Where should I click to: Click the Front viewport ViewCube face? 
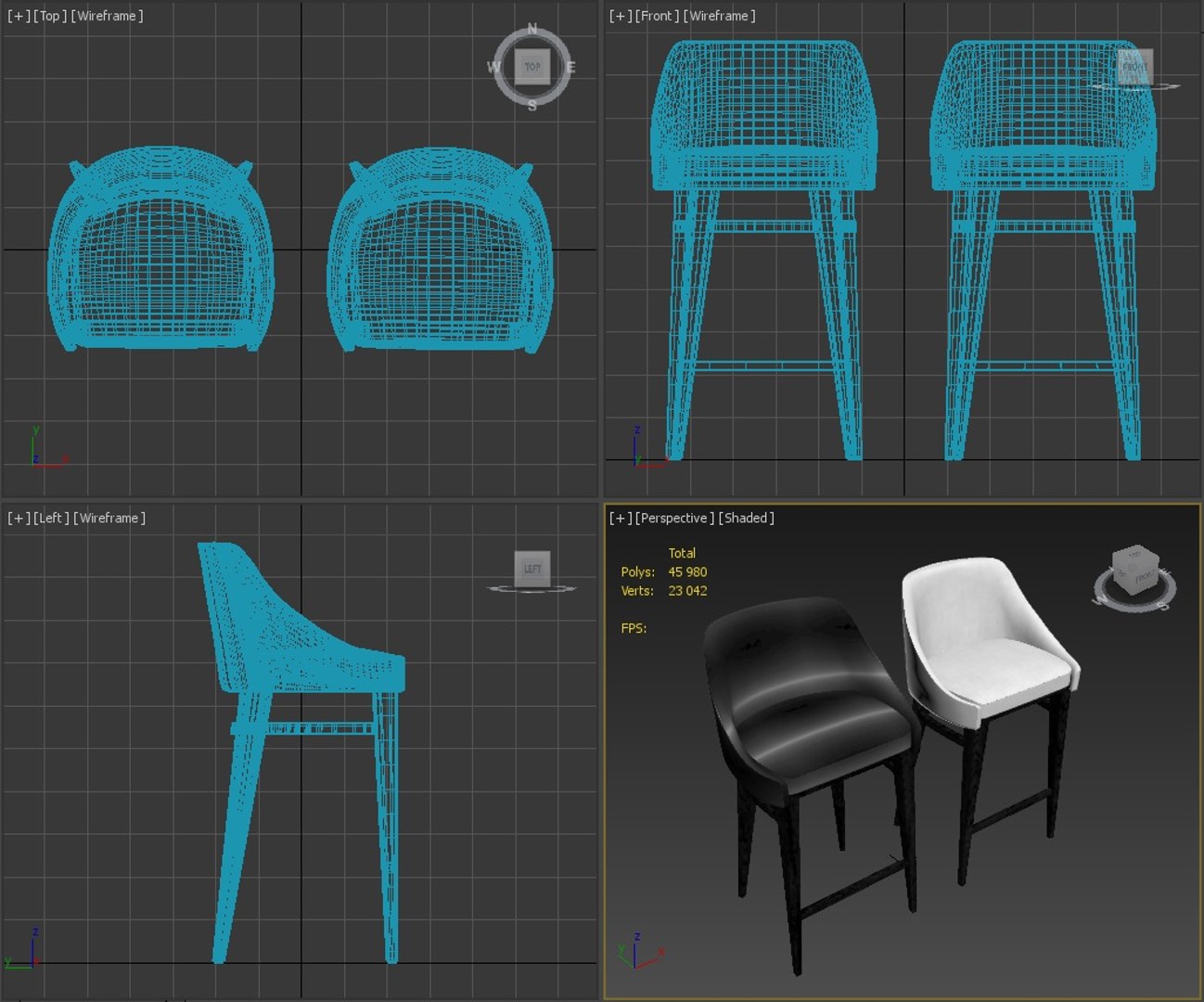[x=1134, y=67]
